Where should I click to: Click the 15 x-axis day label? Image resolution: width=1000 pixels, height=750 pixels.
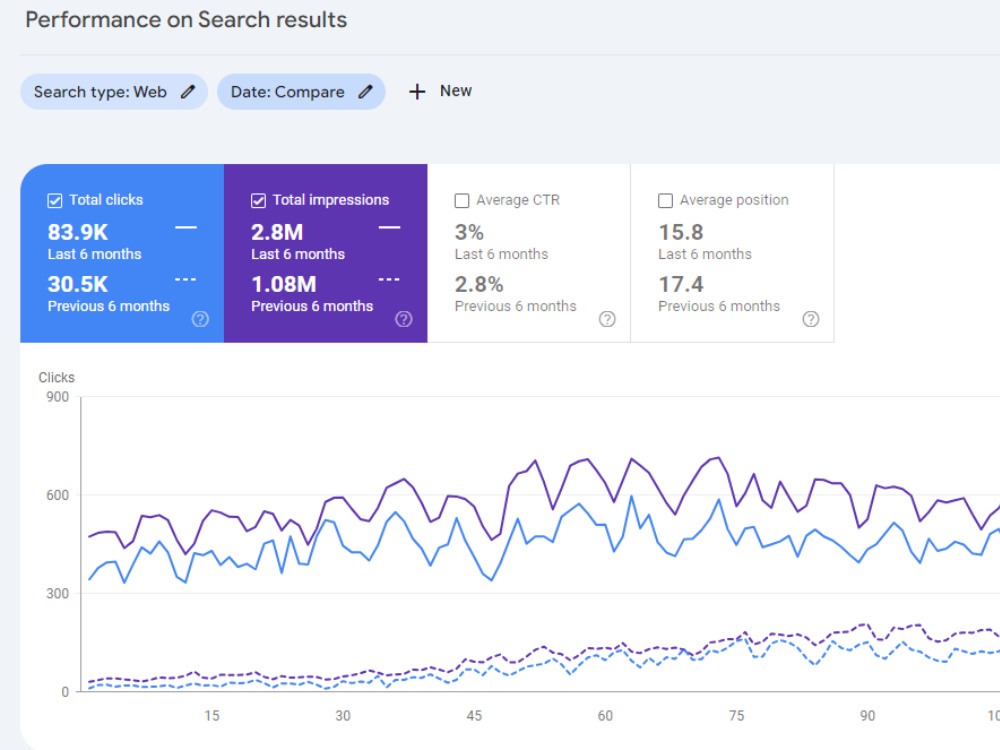(x=212, y=716)
